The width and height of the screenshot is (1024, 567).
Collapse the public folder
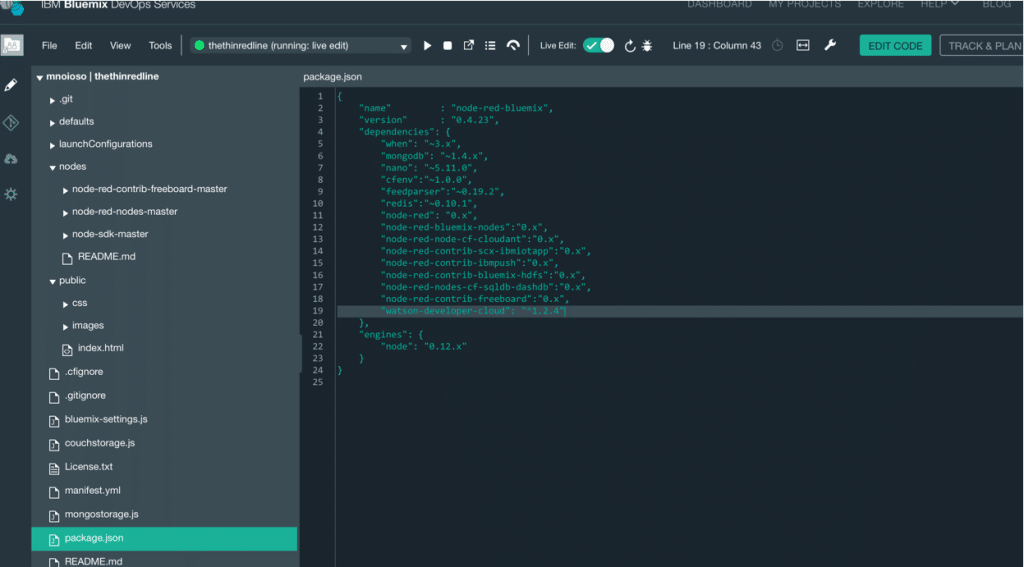click(53, 282)
